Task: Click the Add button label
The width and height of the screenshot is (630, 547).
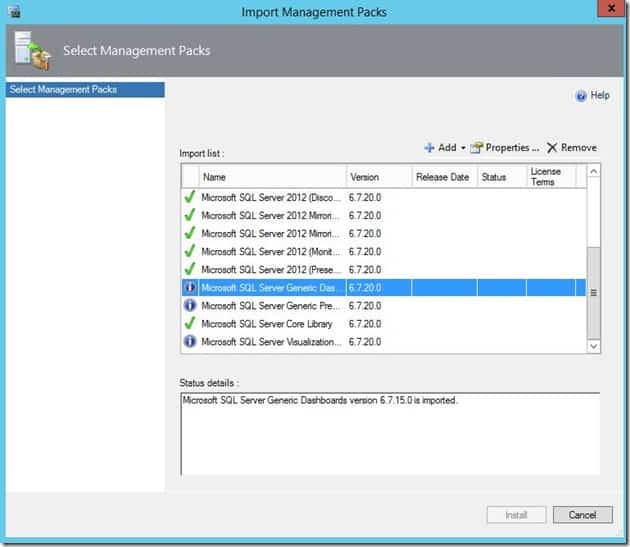Action: click(447, 148)
